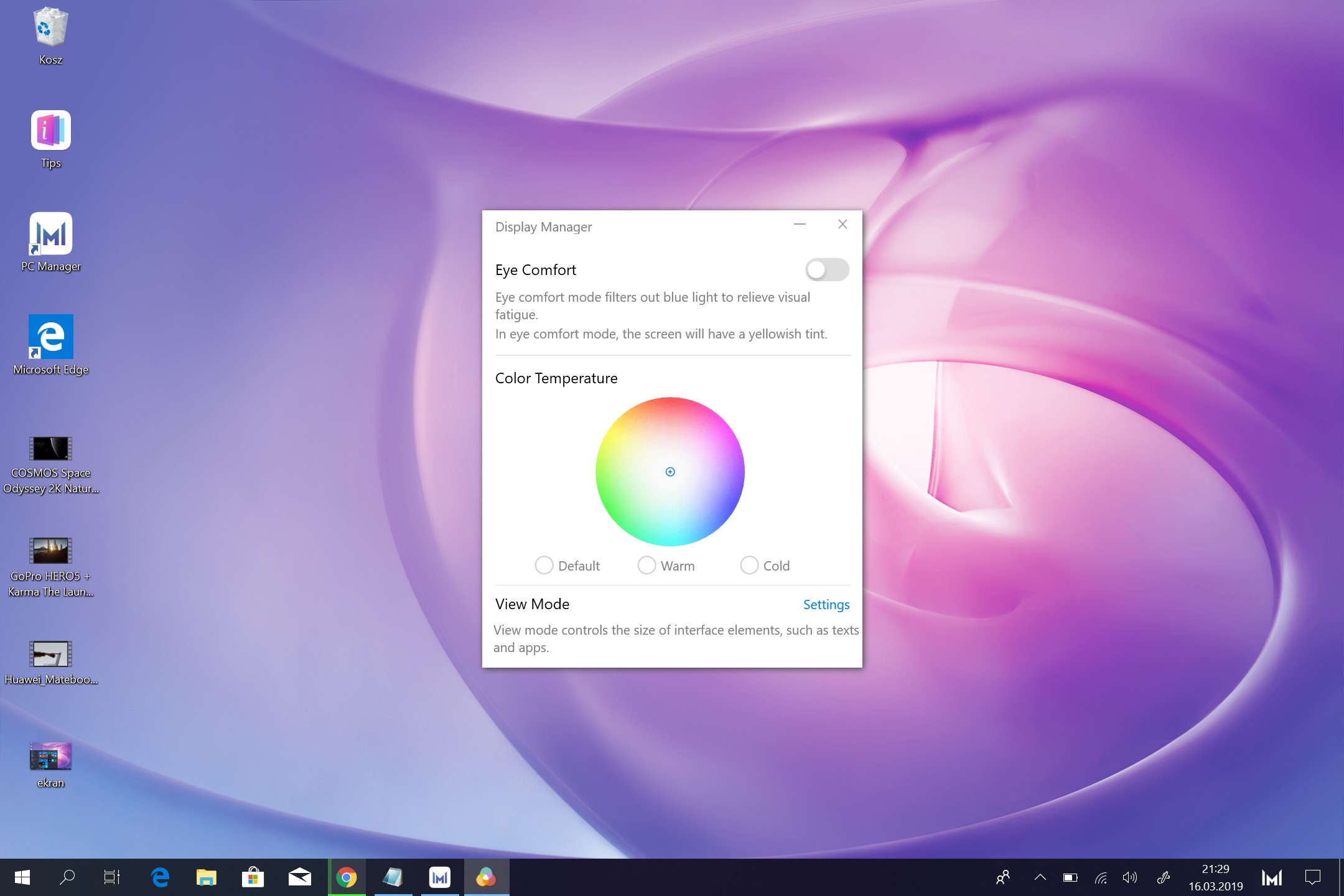Open the Action Center notifications icon
Image resolution: width=1344 pixels, height=896 pixels.
(1312, 877)
